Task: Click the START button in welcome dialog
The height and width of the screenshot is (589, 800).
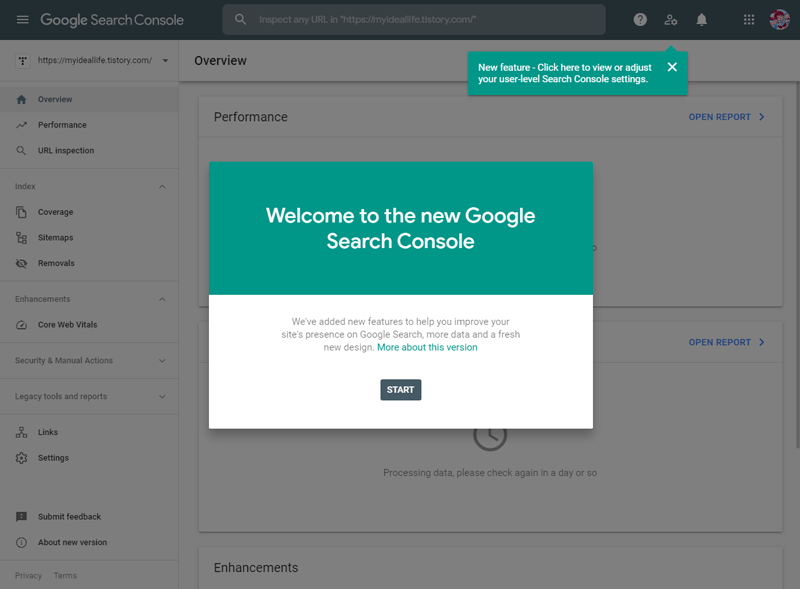Action: [x=401, y=390]
